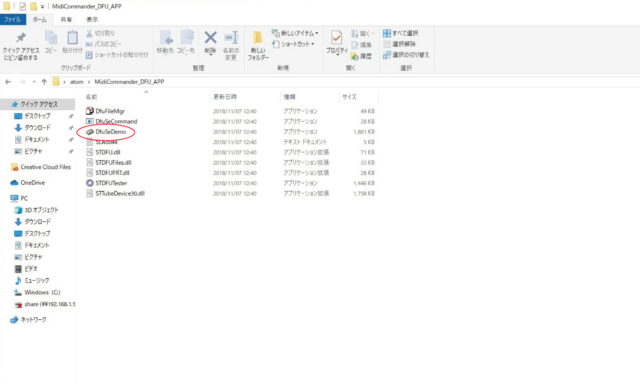Screen dimensions: 640x384
Task: Click Select all in ribbon
Action: 400,33
